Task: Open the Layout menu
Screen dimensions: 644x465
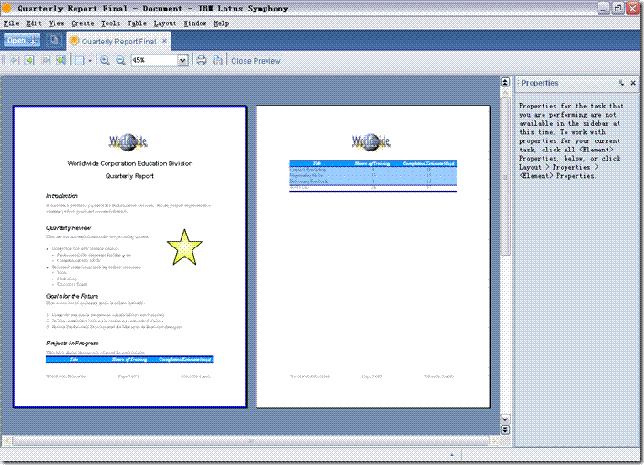Action: pos(165,22)
